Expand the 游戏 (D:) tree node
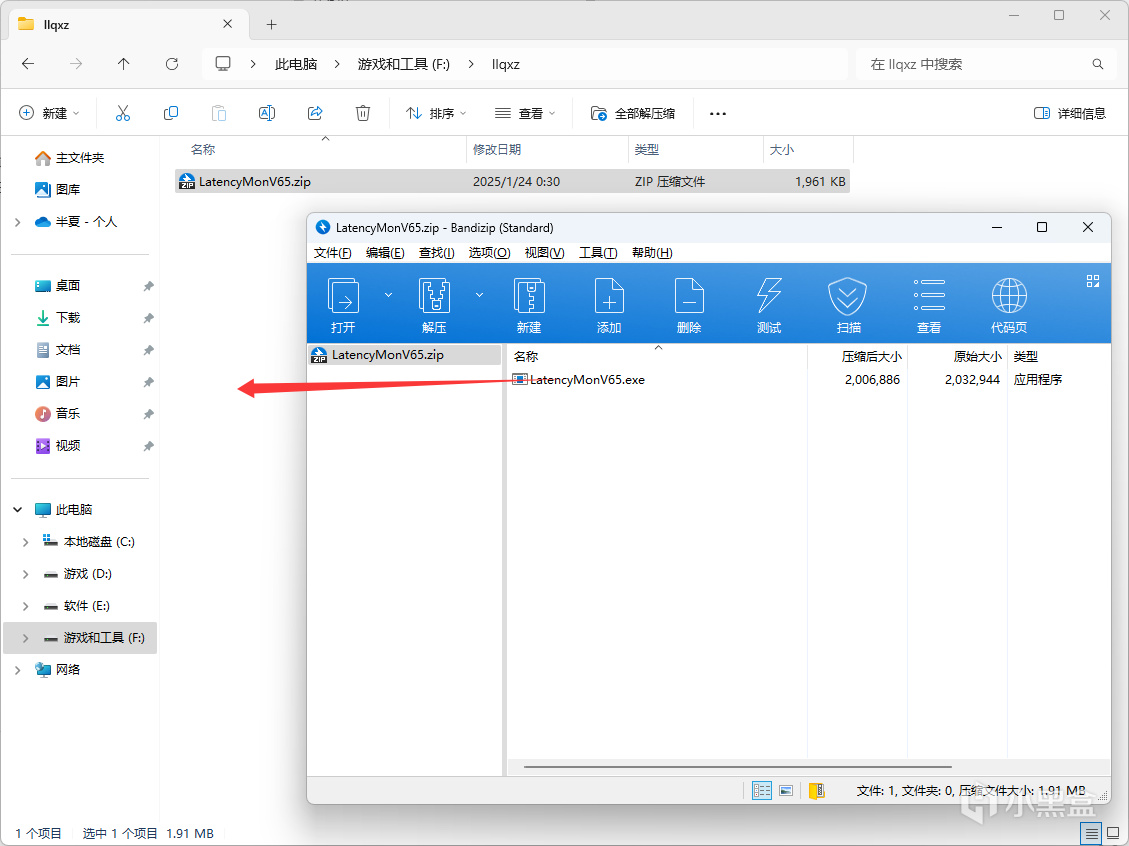Image resolution: width=1129 pixels, height=846 pixels. 26,574
